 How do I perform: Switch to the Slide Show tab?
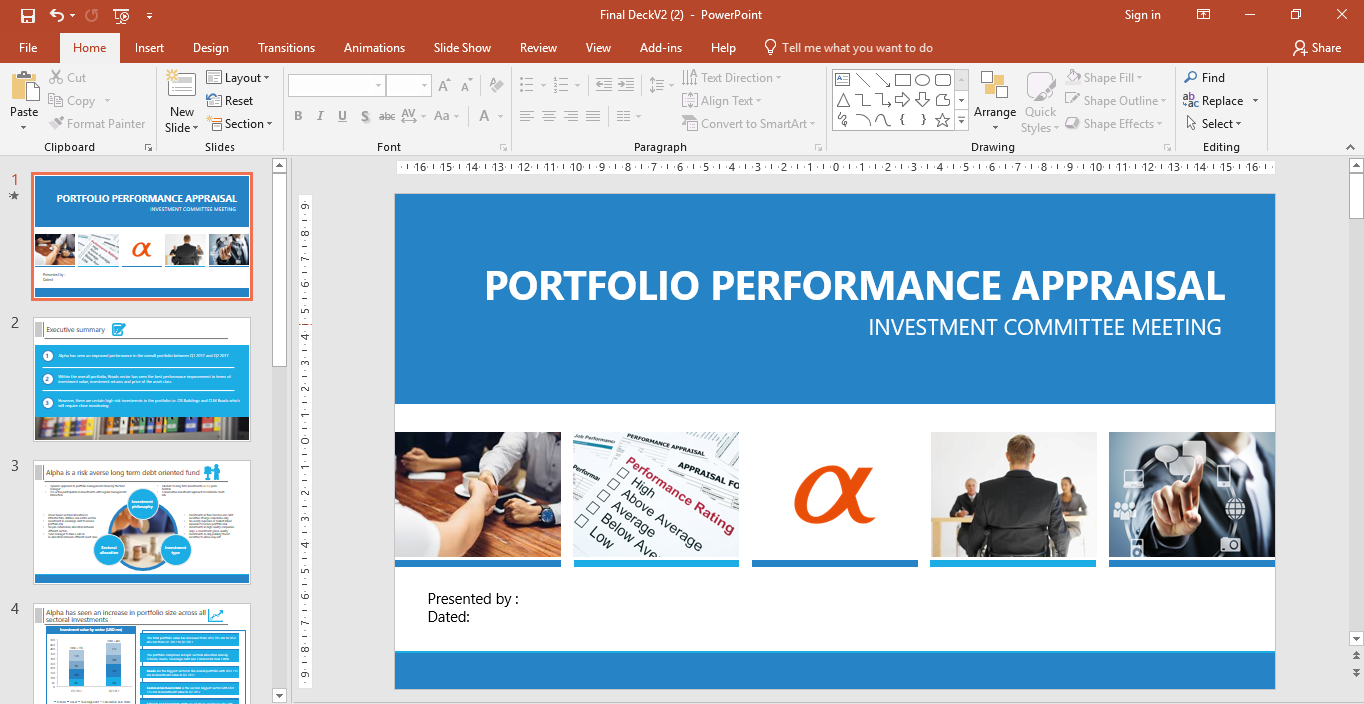[x=462, y=48]
